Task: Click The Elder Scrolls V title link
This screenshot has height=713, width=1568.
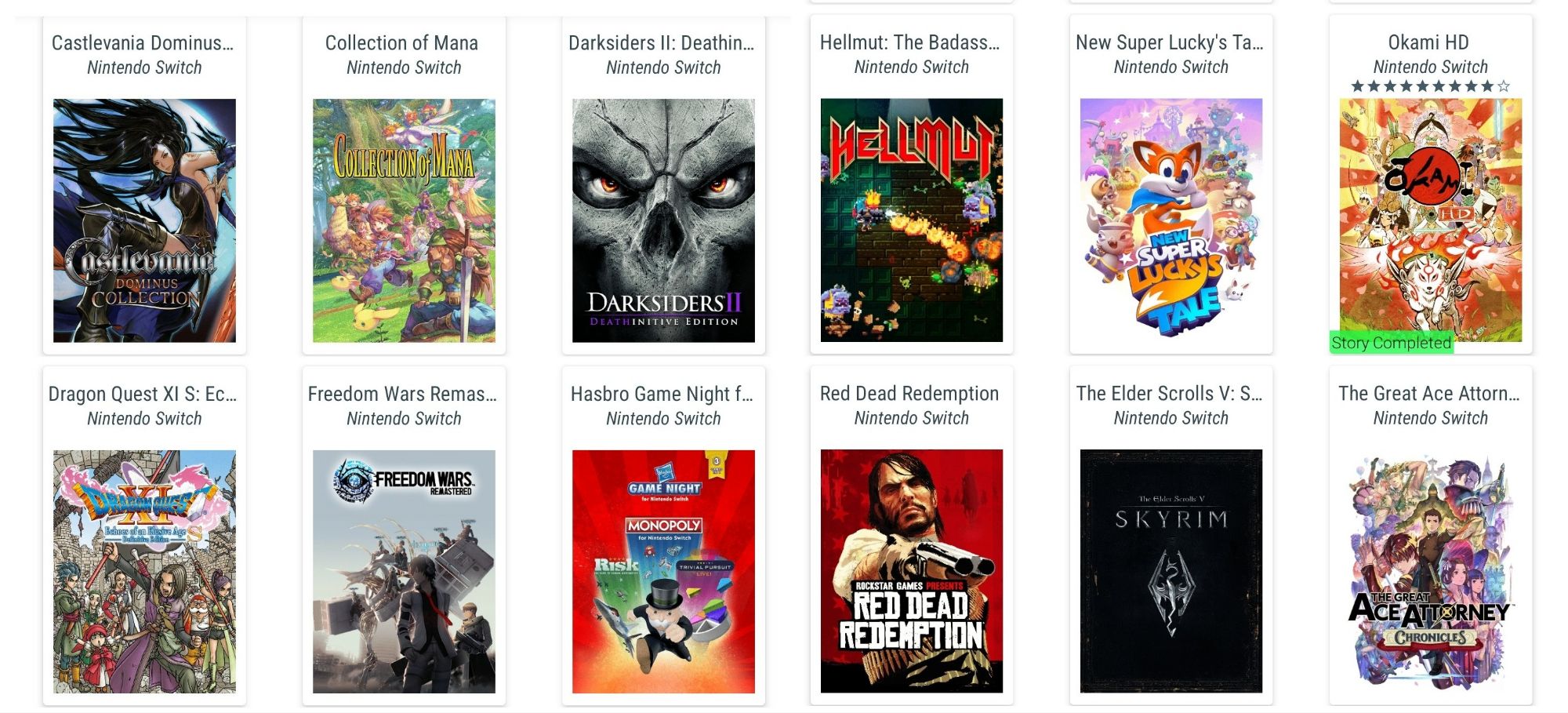Action: 1169,393
